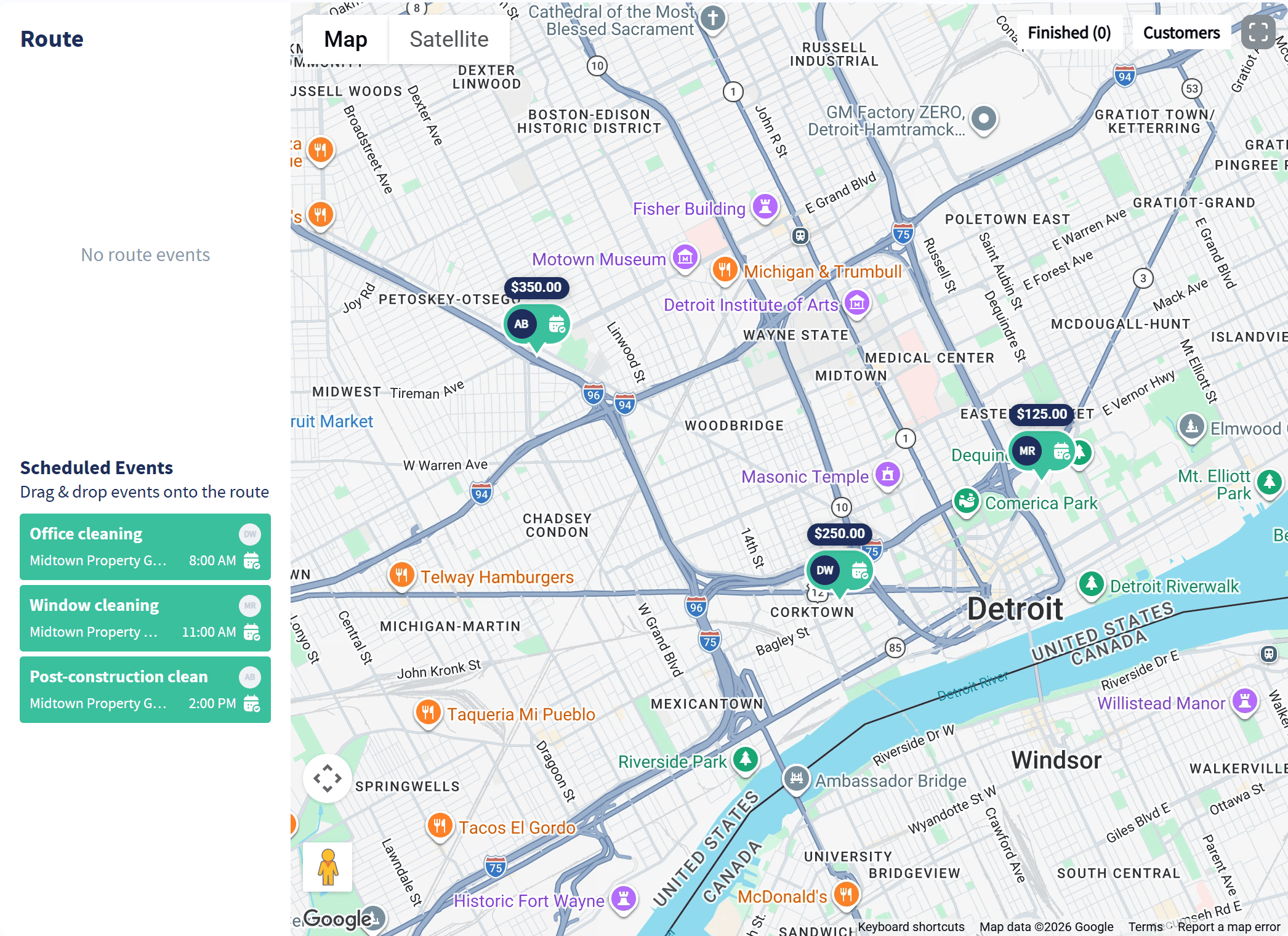Click the Willistead Manor landmark pin
The width and height of the screenshot is (1288, 936).
coord(1245,701)
